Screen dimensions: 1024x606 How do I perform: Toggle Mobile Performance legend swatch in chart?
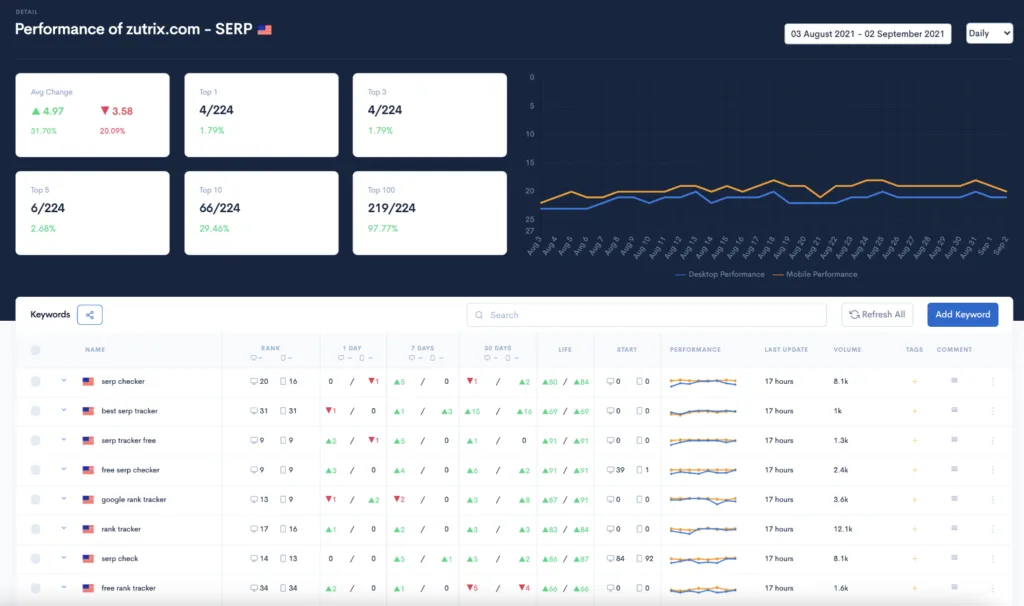click(x=781, y=274)
